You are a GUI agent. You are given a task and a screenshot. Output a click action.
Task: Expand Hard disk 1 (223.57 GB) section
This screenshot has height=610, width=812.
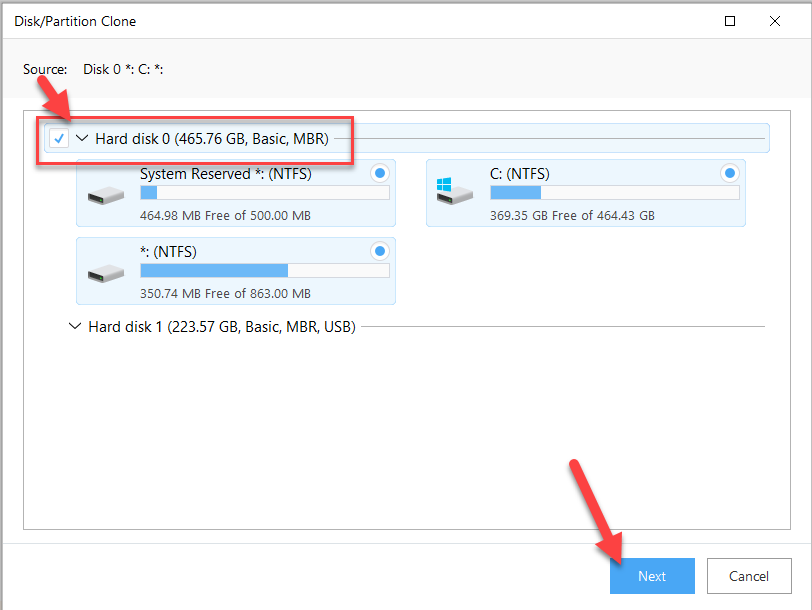point(75,326)
